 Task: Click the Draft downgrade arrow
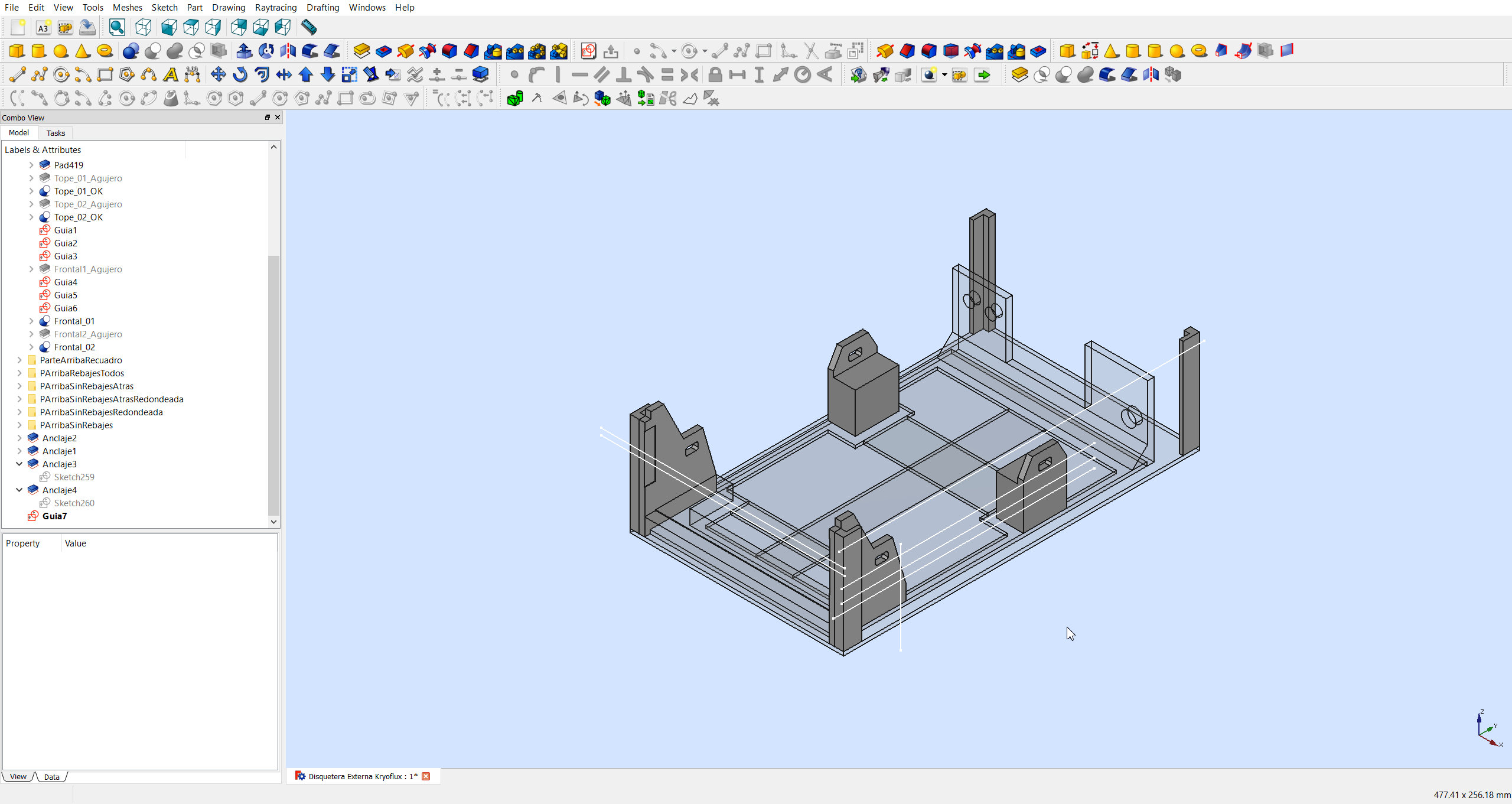[327, 74]
